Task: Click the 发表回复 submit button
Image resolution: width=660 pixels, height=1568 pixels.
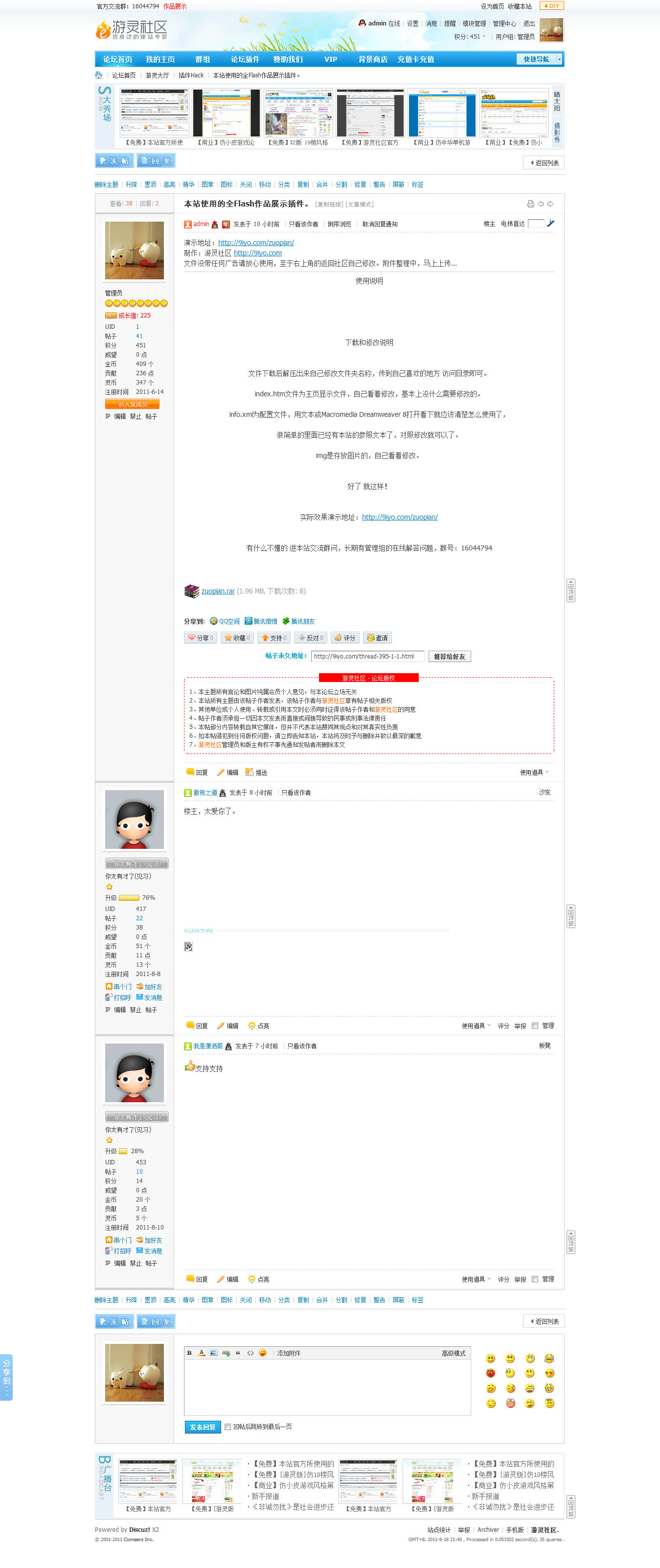Action: click(x=203, y=1427)
